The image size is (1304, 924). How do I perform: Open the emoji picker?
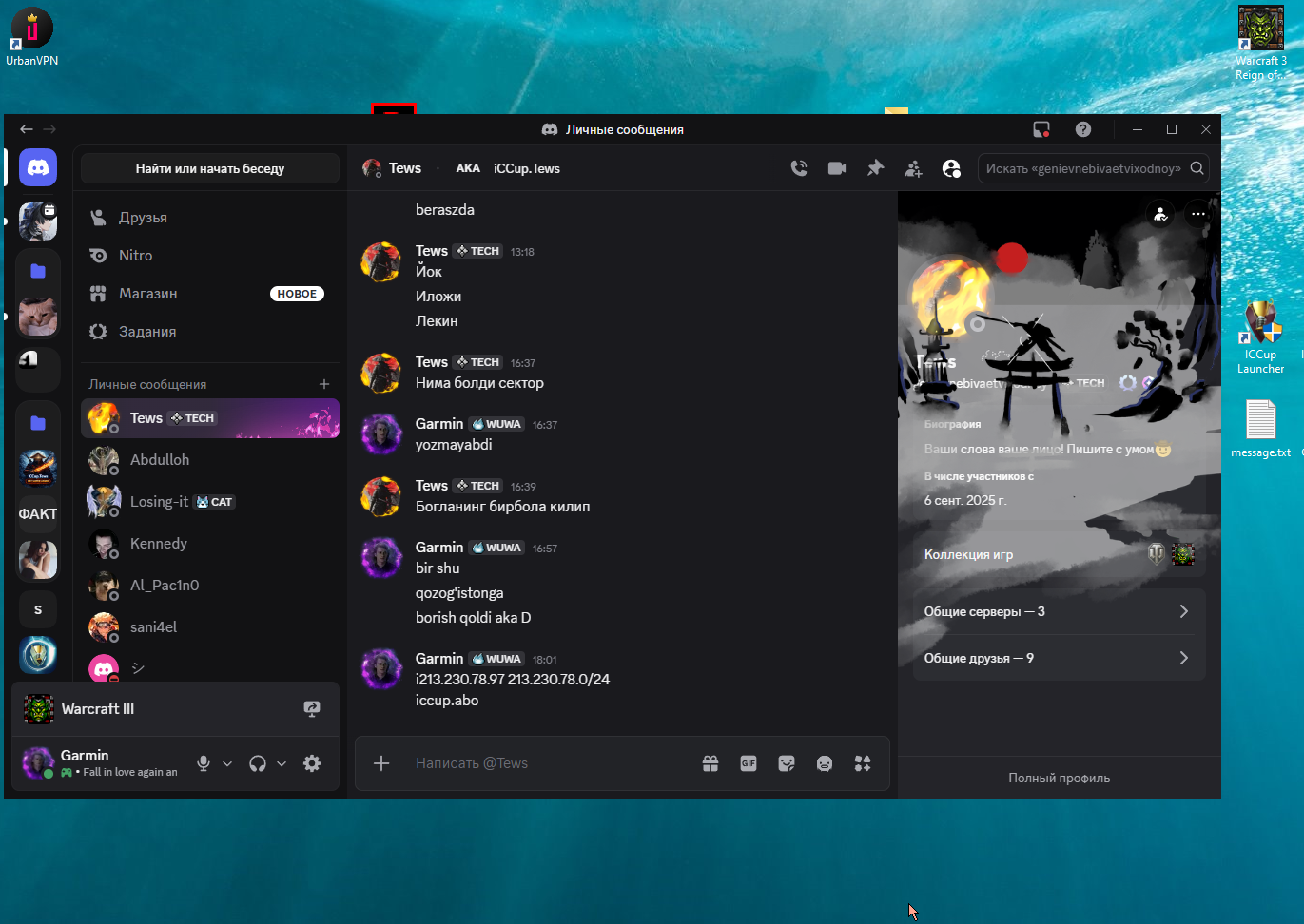(825, 763)
